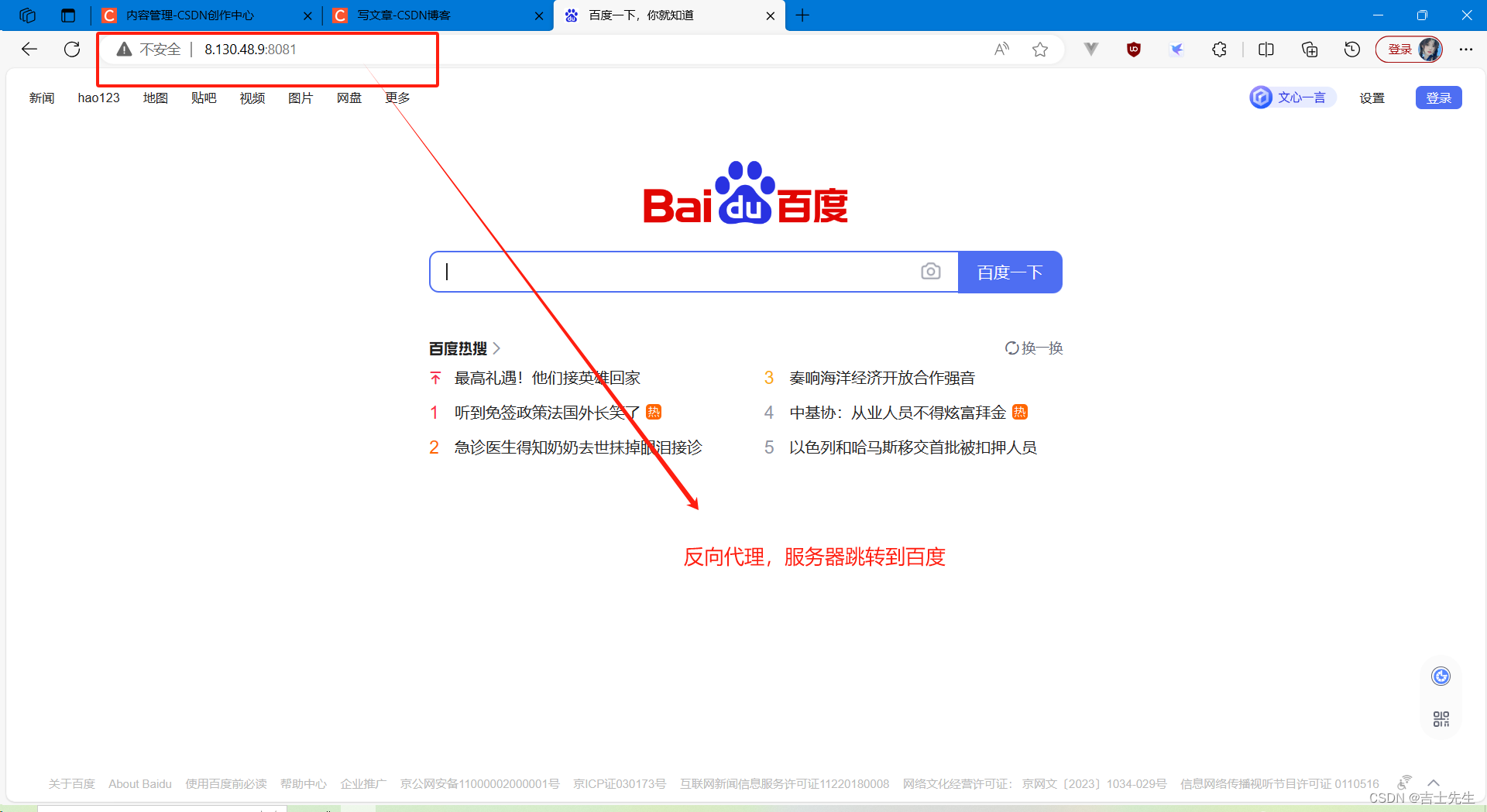Click the profile 登录 avatar button
This screenshot has width=1487, height=812.
point(1410,50)
